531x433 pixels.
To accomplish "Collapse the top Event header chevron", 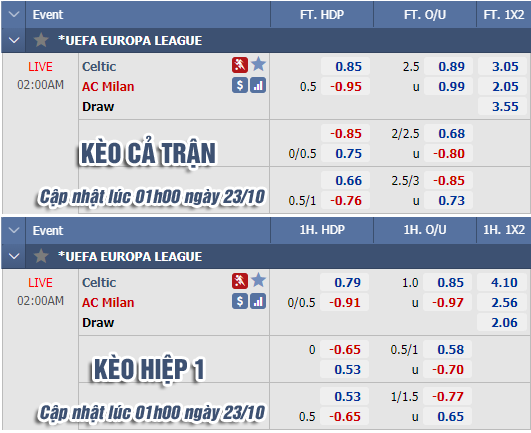I will point(14,14).
